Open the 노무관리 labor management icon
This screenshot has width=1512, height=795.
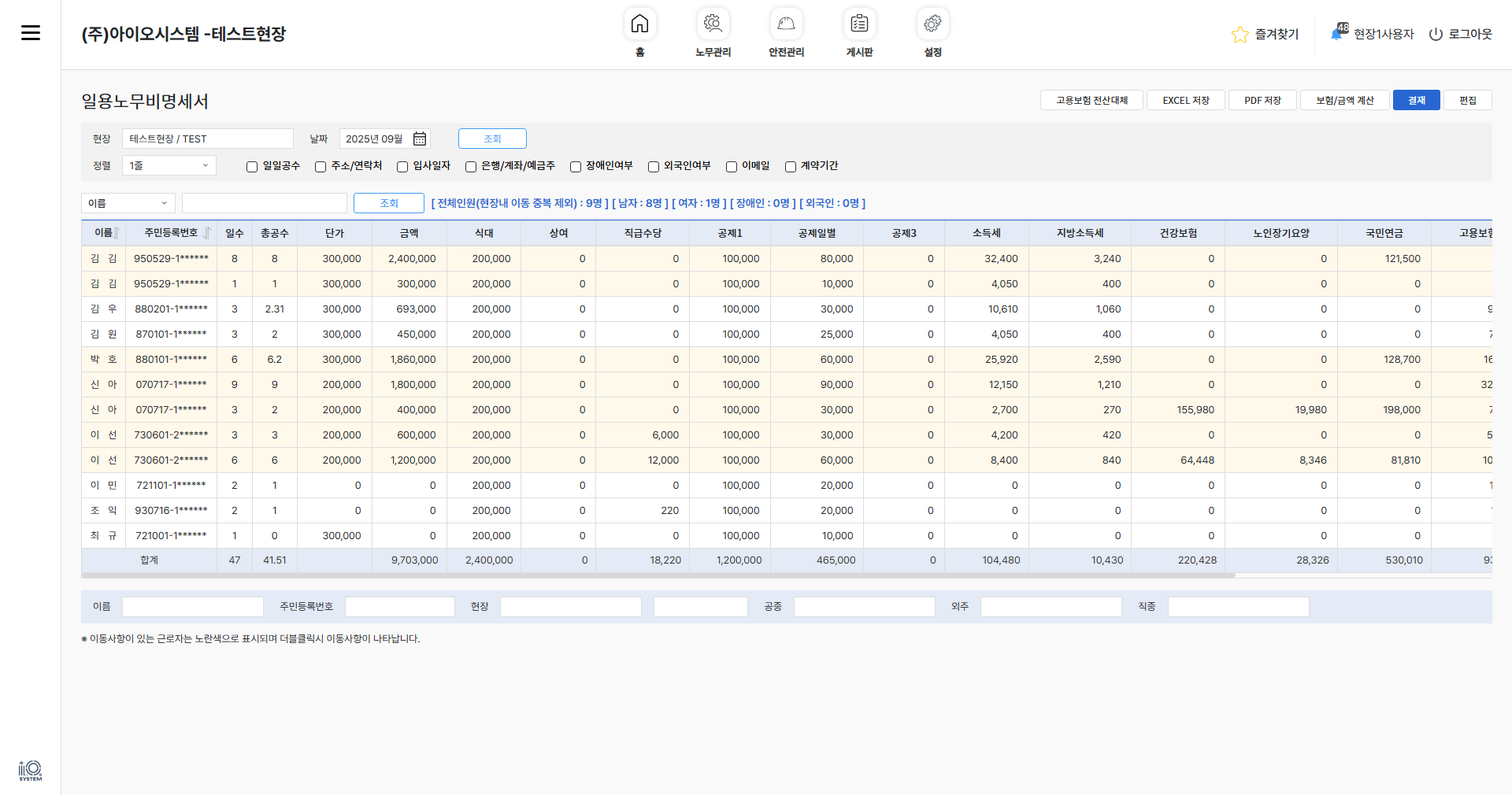click(x=713, y=24)
